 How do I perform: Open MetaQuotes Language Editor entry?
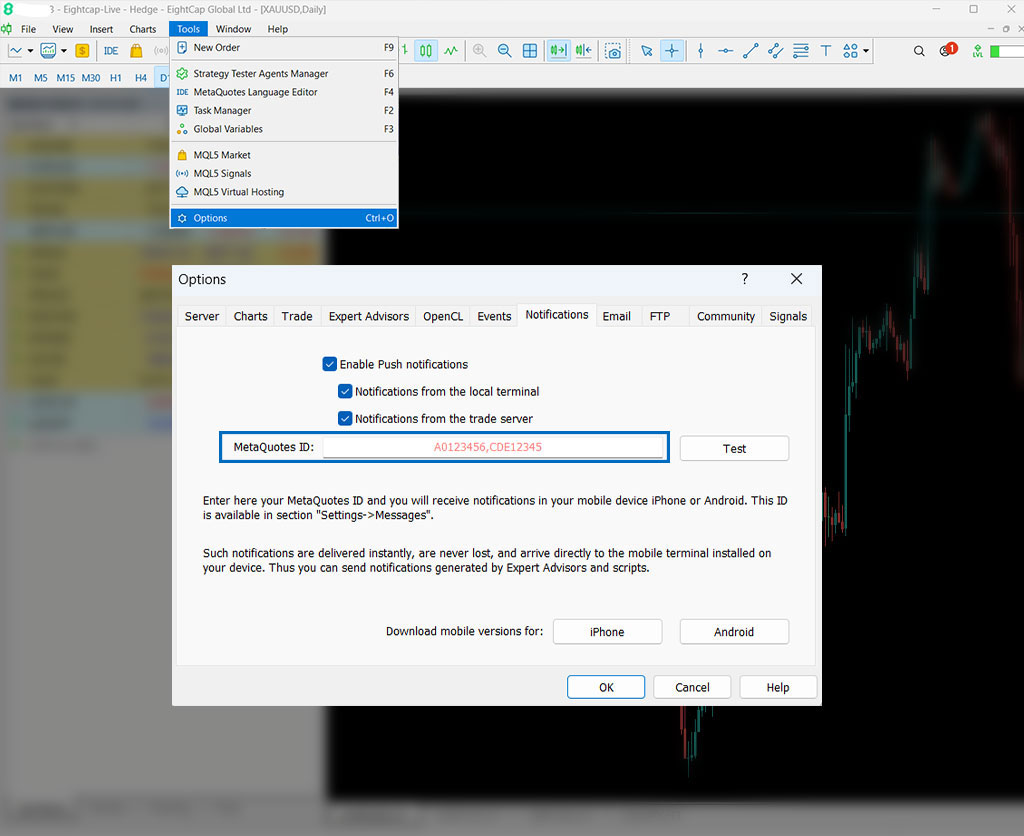[284, 92]
